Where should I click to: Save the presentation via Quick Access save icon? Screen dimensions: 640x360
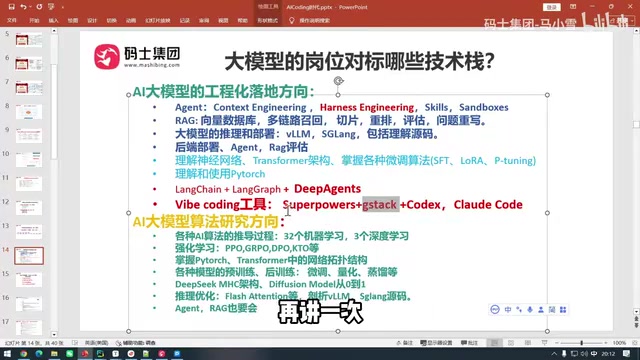(x=11, y=7)
